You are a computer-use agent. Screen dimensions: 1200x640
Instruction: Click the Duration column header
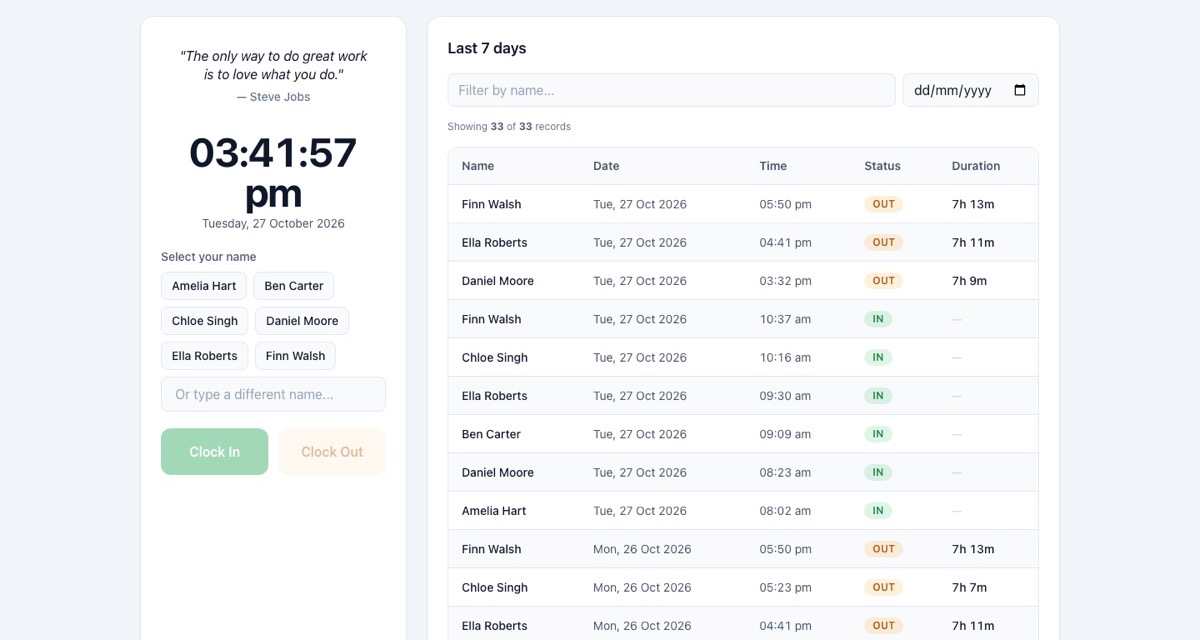(x=976, y=166)
